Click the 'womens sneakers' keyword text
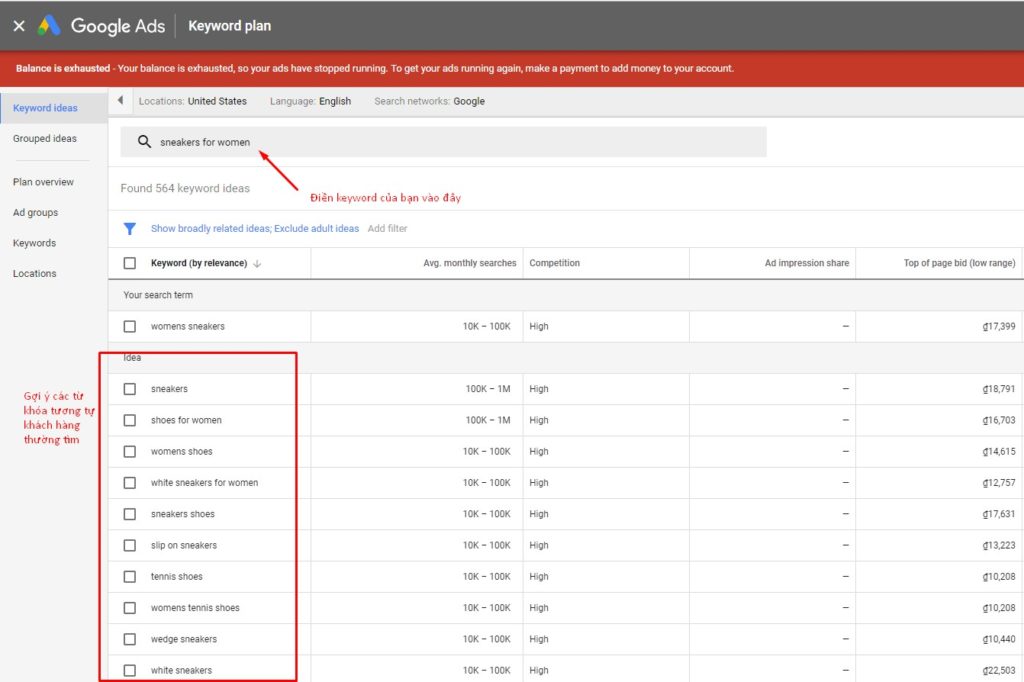 click(x=187, y=327)
